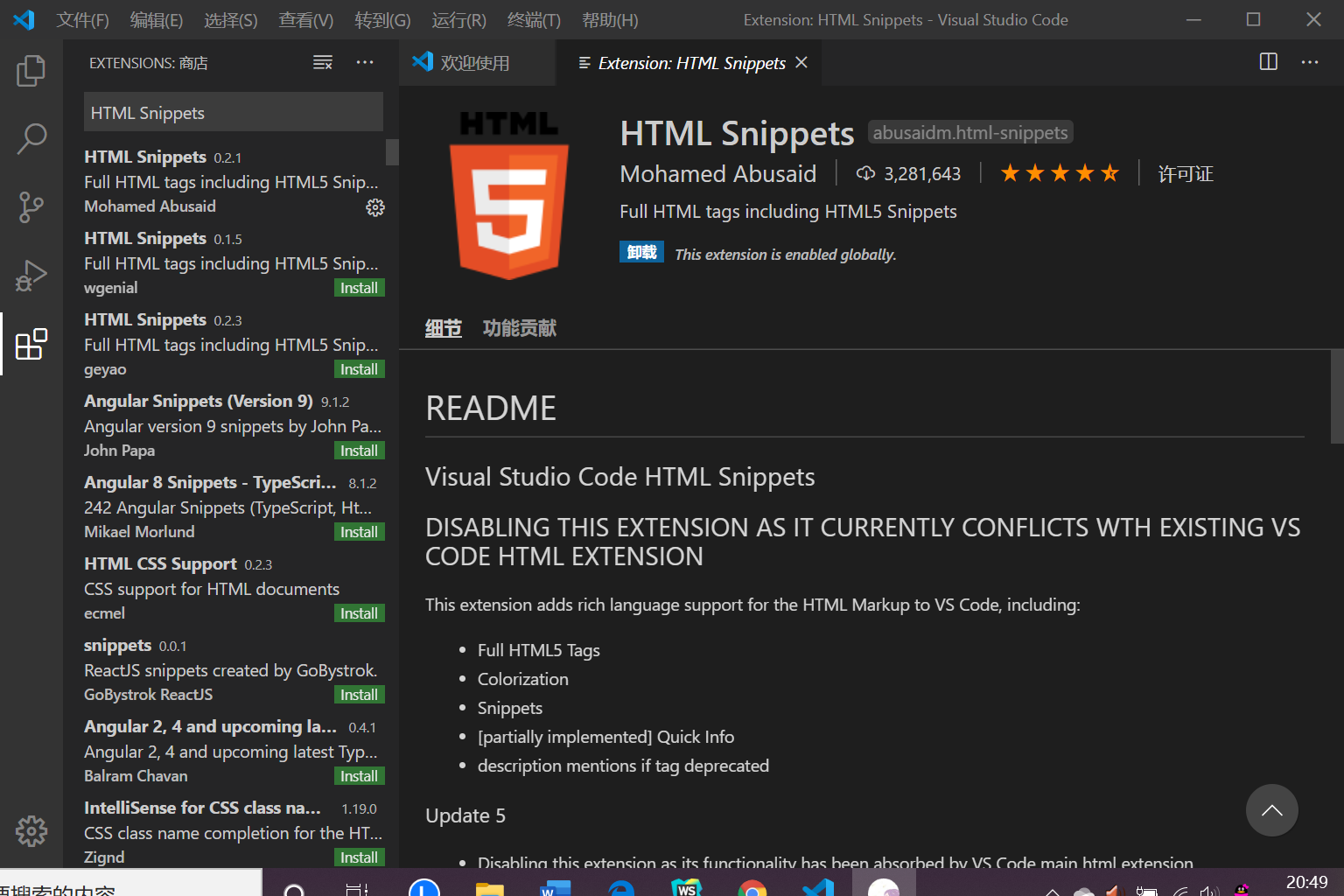Viewport: 1344px width, 896px height.
Task: Open the 文件(F) menu
Action: click(x=83, y=20)
